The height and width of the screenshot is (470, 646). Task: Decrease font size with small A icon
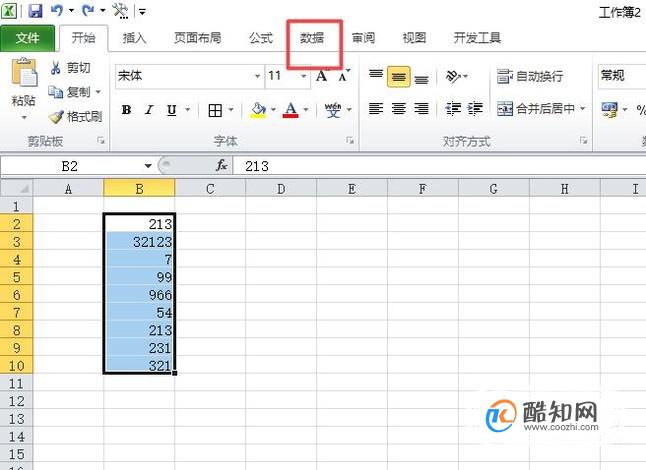pyautogui.click(x=343, y=76)
